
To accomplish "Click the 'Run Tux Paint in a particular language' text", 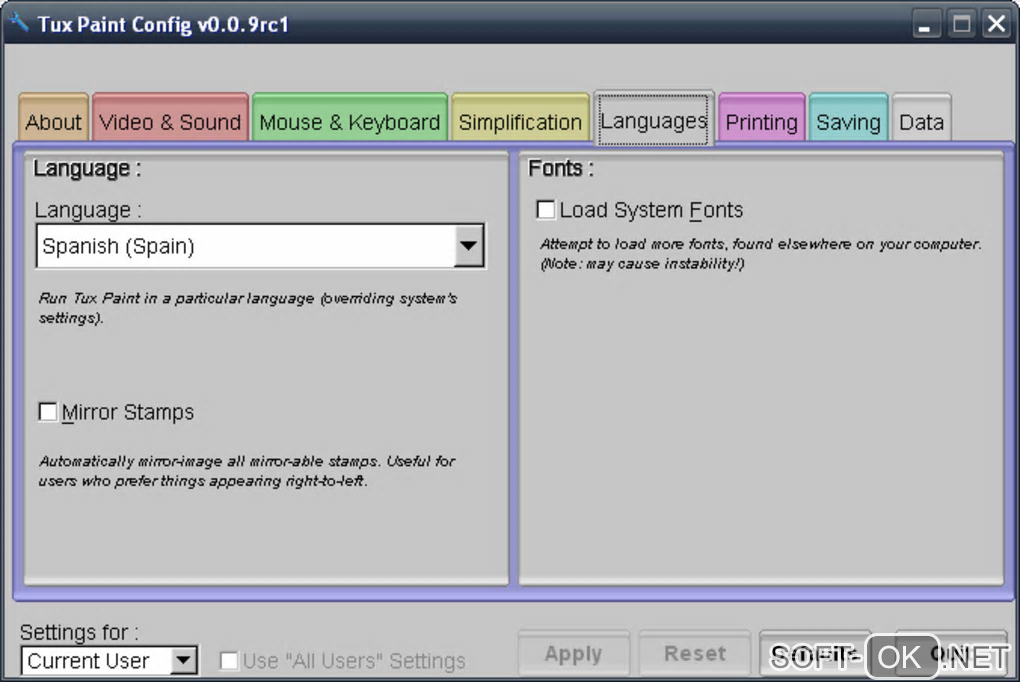I will click(247, 308).
